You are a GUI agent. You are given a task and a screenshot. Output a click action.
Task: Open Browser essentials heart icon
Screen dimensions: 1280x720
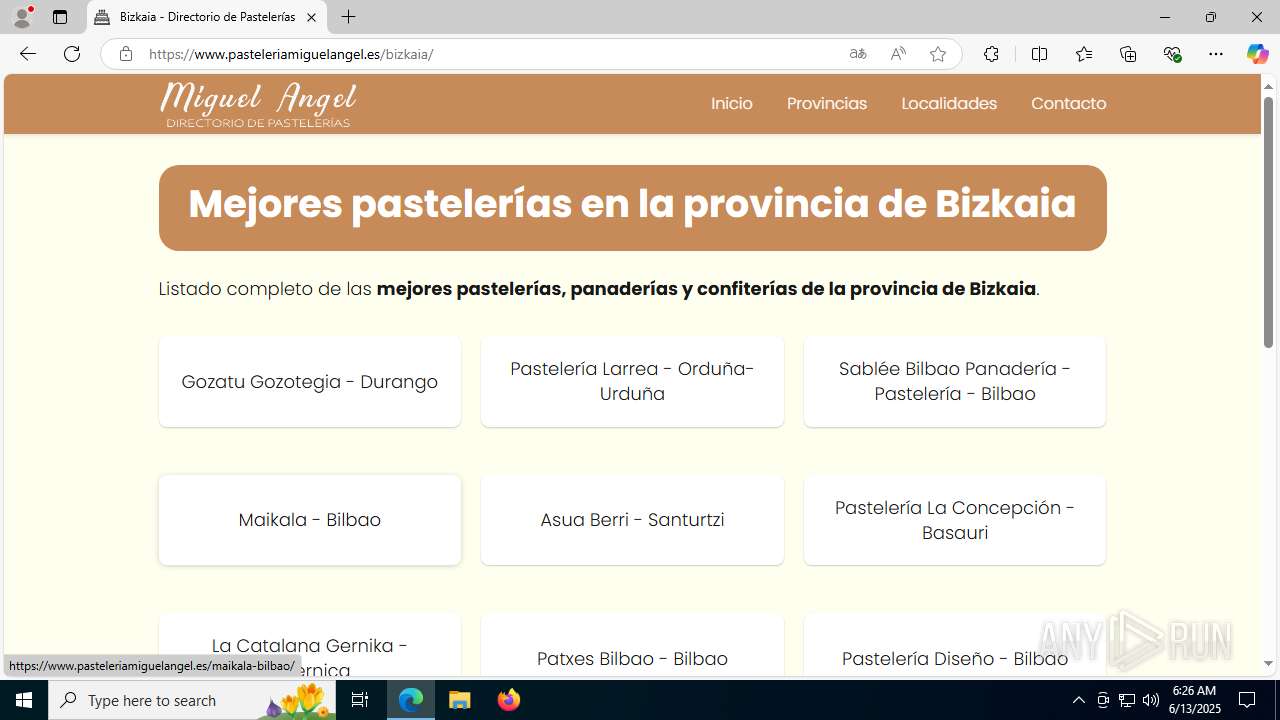point(1173,54)
